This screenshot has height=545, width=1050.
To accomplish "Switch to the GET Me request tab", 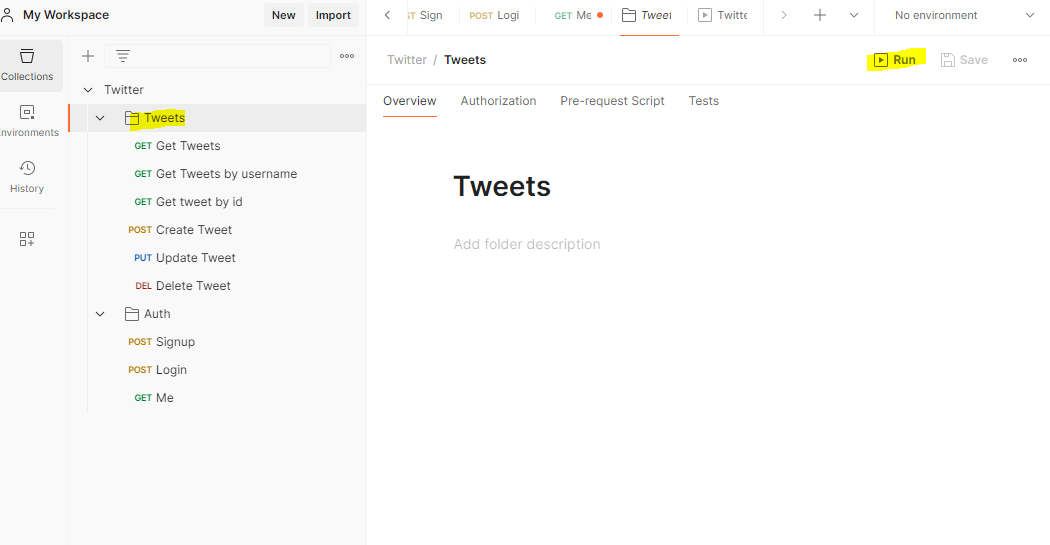I will 573,15.
